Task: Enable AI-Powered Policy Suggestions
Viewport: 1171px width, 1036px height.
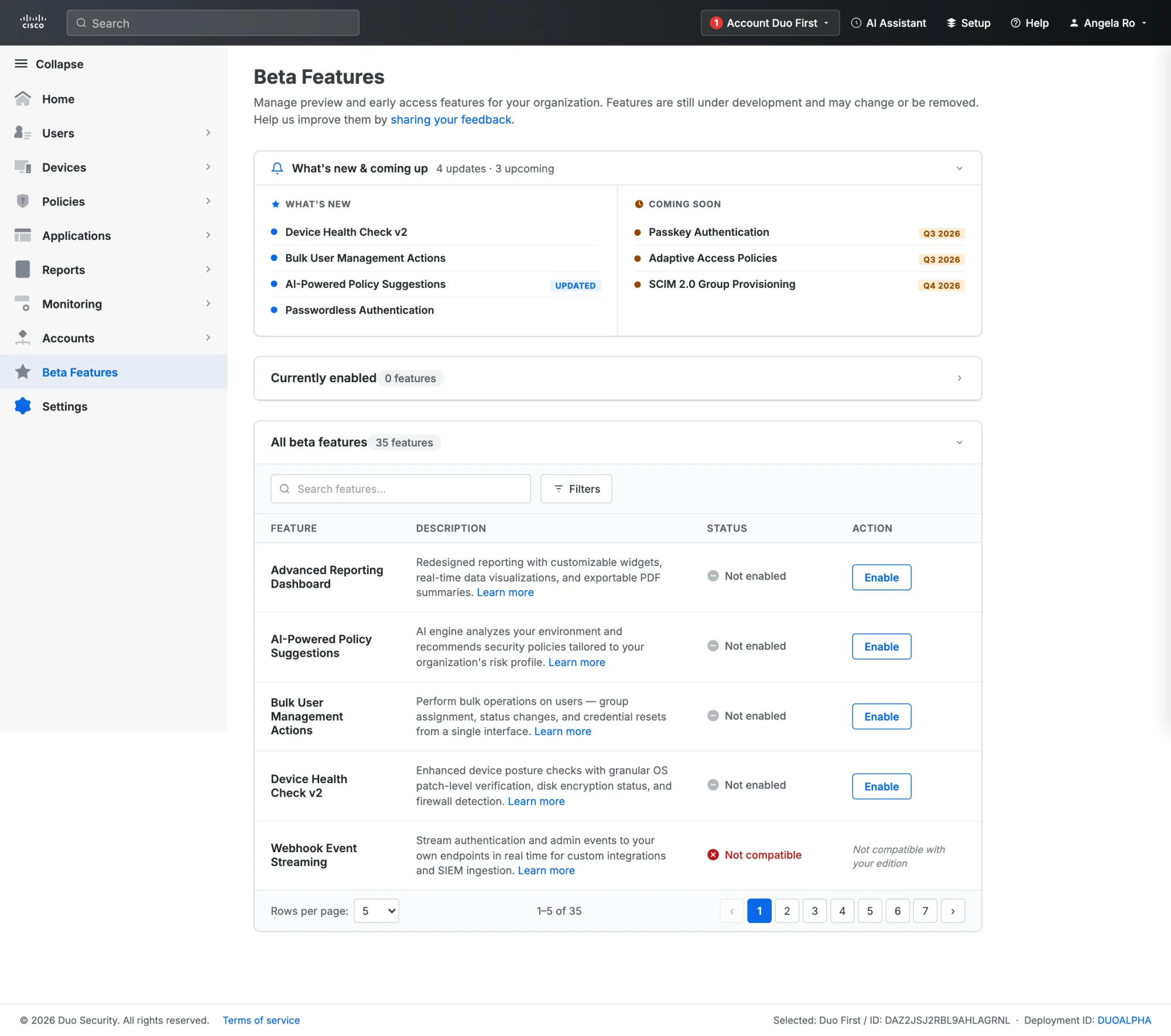Action: [881, 647]
